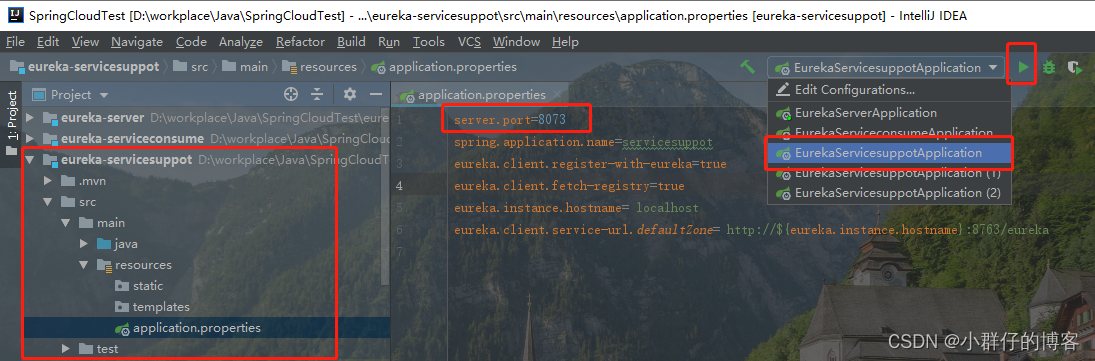Run with coverage using the shield icon
Image resolution: width=1095 pixels, height=361 pixels.
click(x=1075, y=67)
